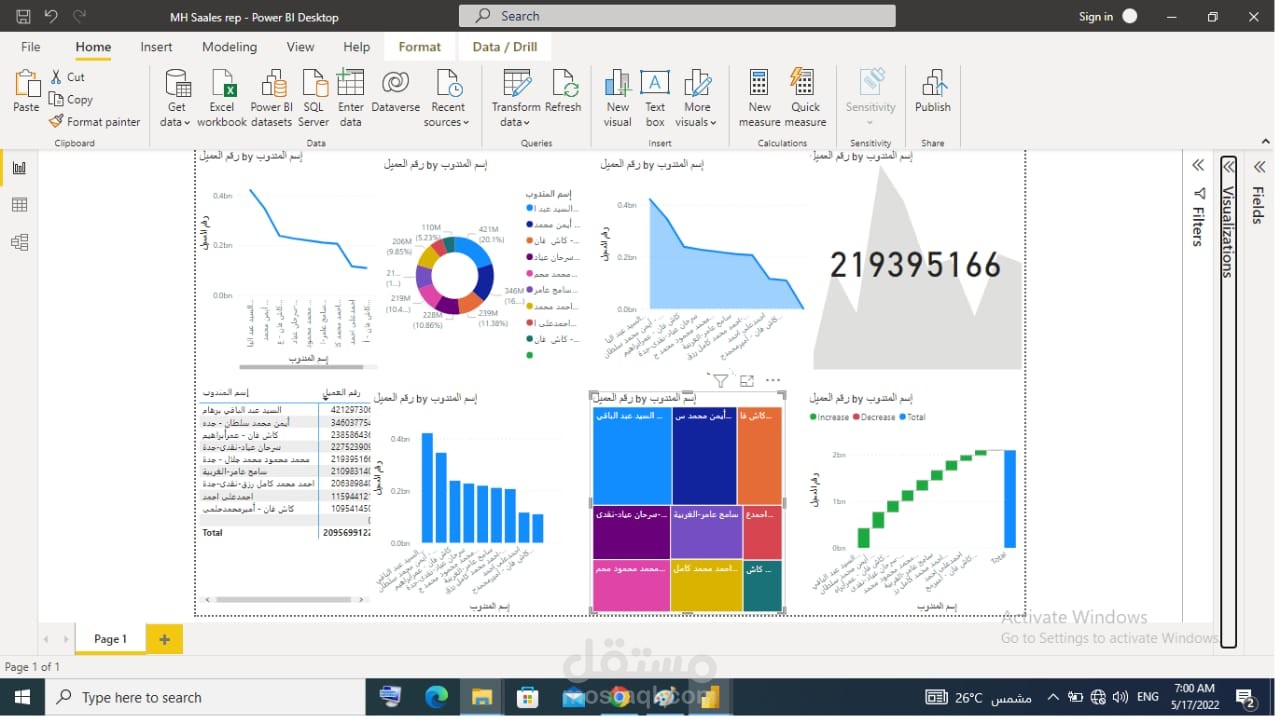Image resolution: width=1280 pixels, height=723 pixels.
Task: Expand the Visualizations pane chevron
Action: point(1229,166)
